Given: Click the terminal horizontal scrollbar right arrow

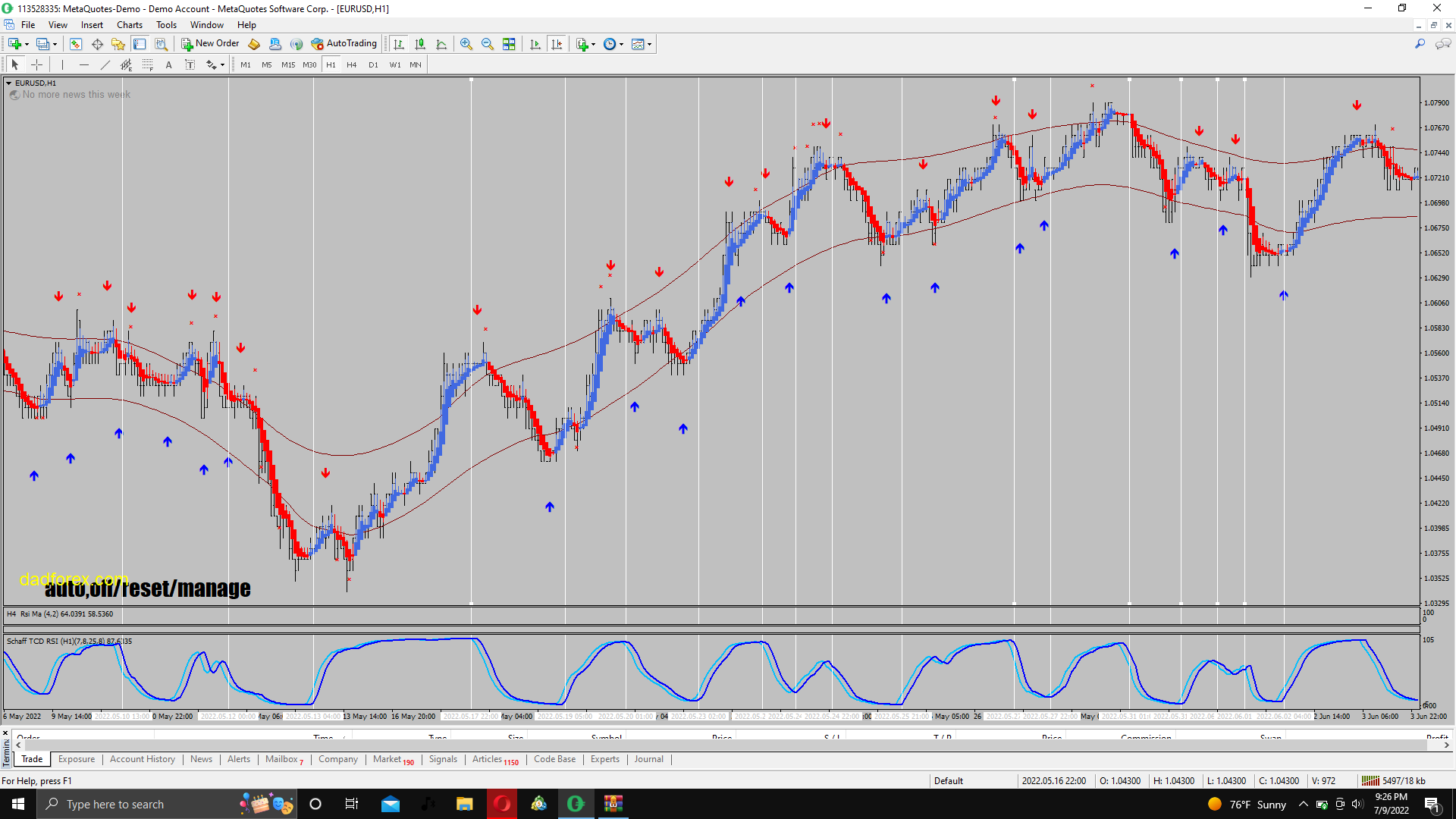Looking at the screenshot, I should tap(1447, 745).
